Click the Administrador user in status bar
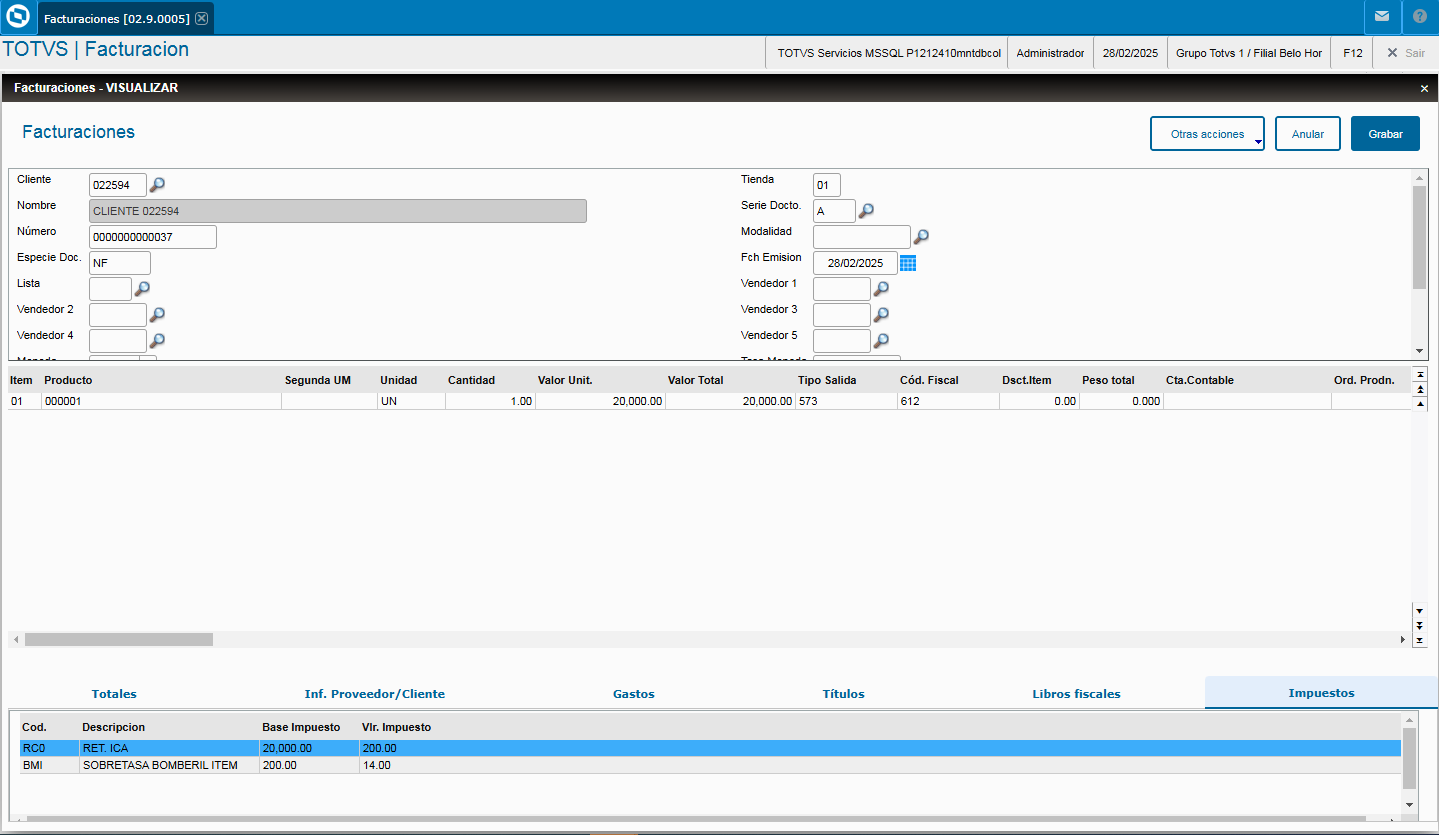The width and height of the screenshot is (1439, 835). click(x=1050, y=53)
